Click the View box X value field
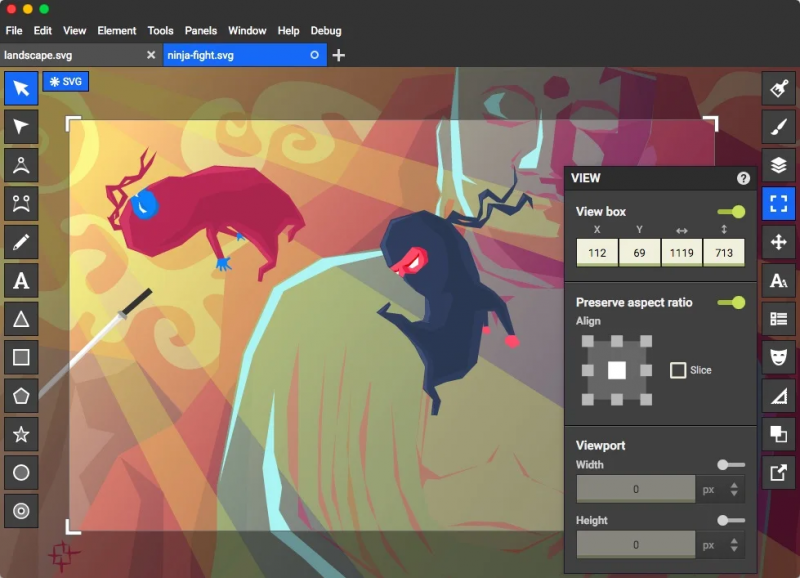This screenshot has height=578, width=800. (597, 253)
